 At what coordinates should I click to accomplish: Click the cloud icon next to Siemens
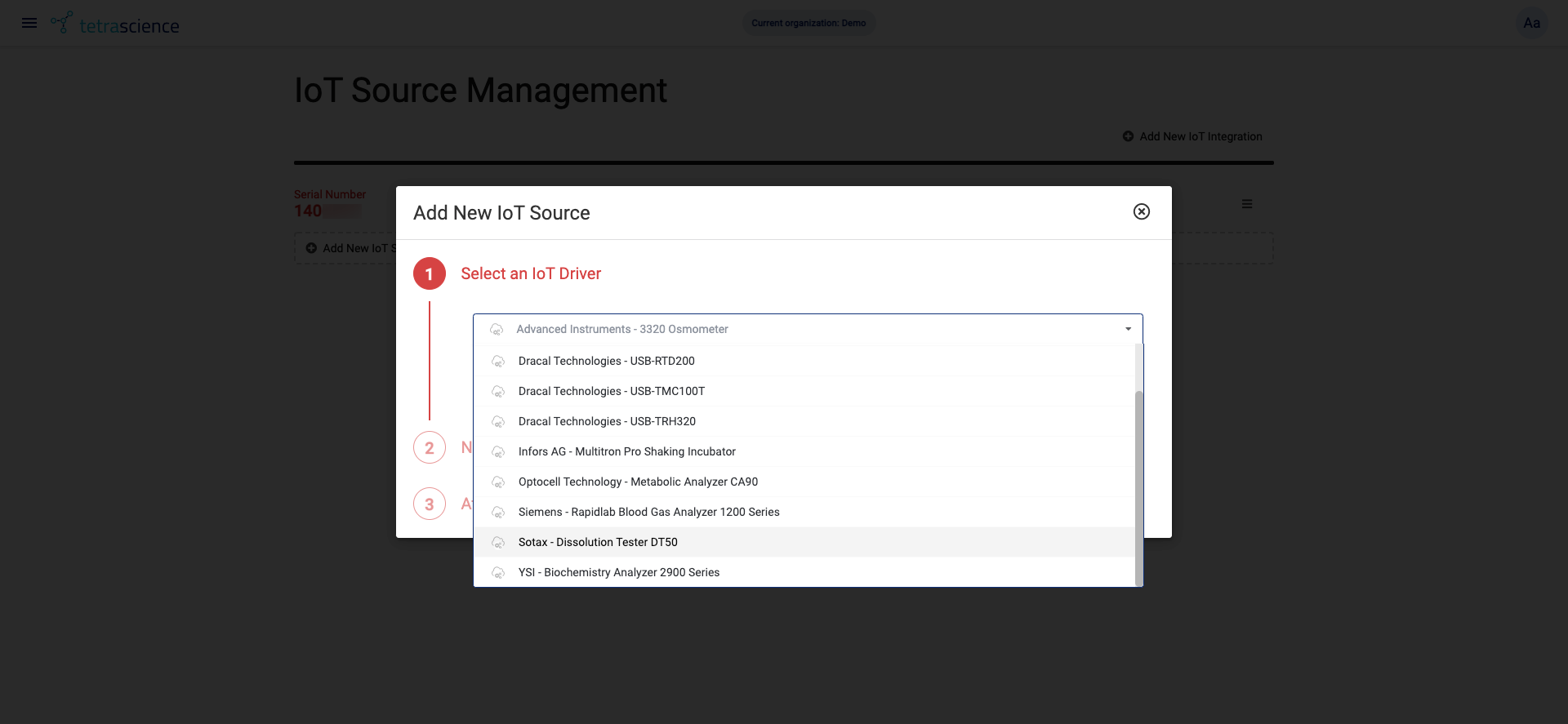pyautogui.click(x=498, y=513)
